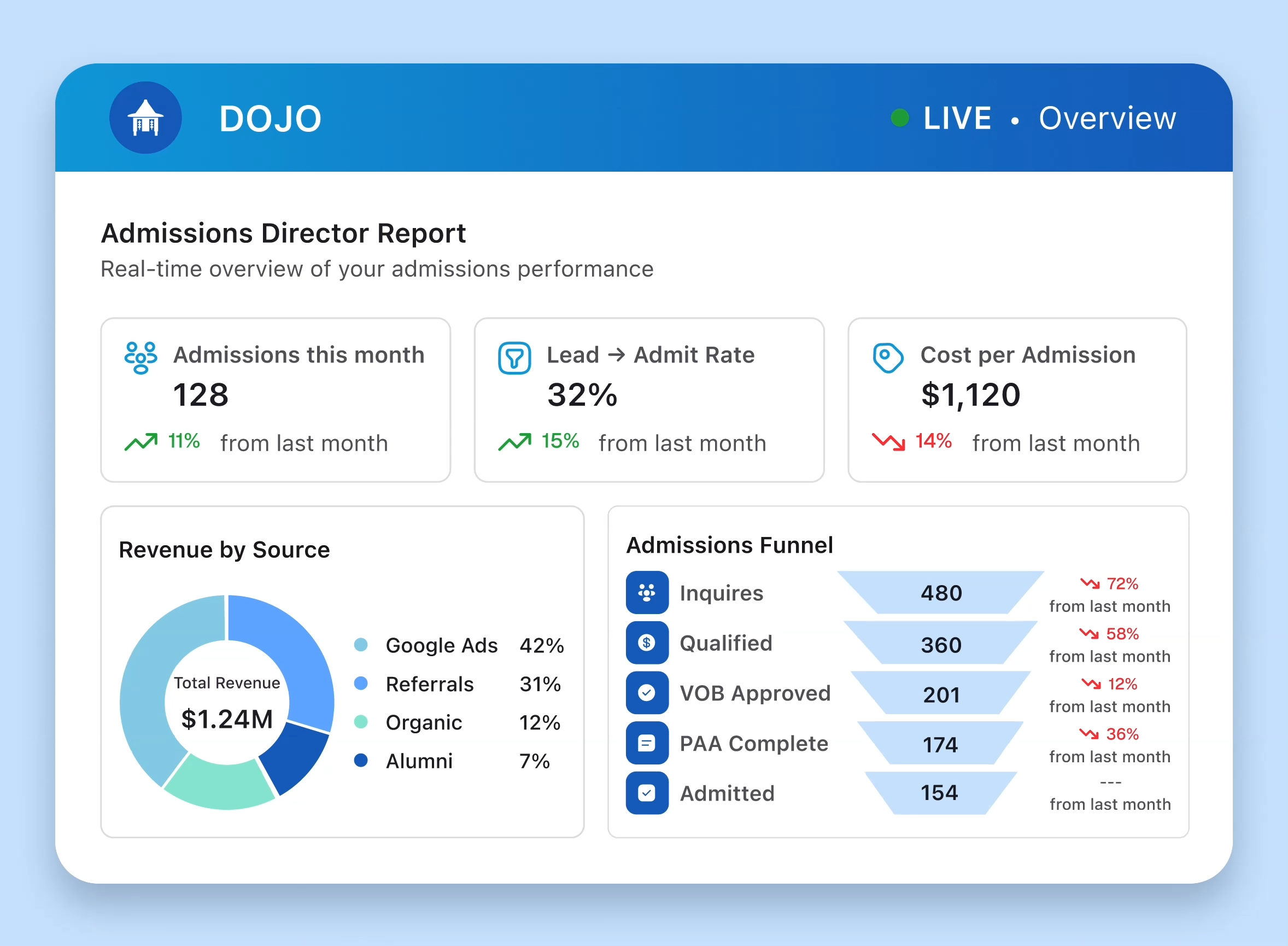Click the Admissions Director Report heading

(x=283, y=233)
